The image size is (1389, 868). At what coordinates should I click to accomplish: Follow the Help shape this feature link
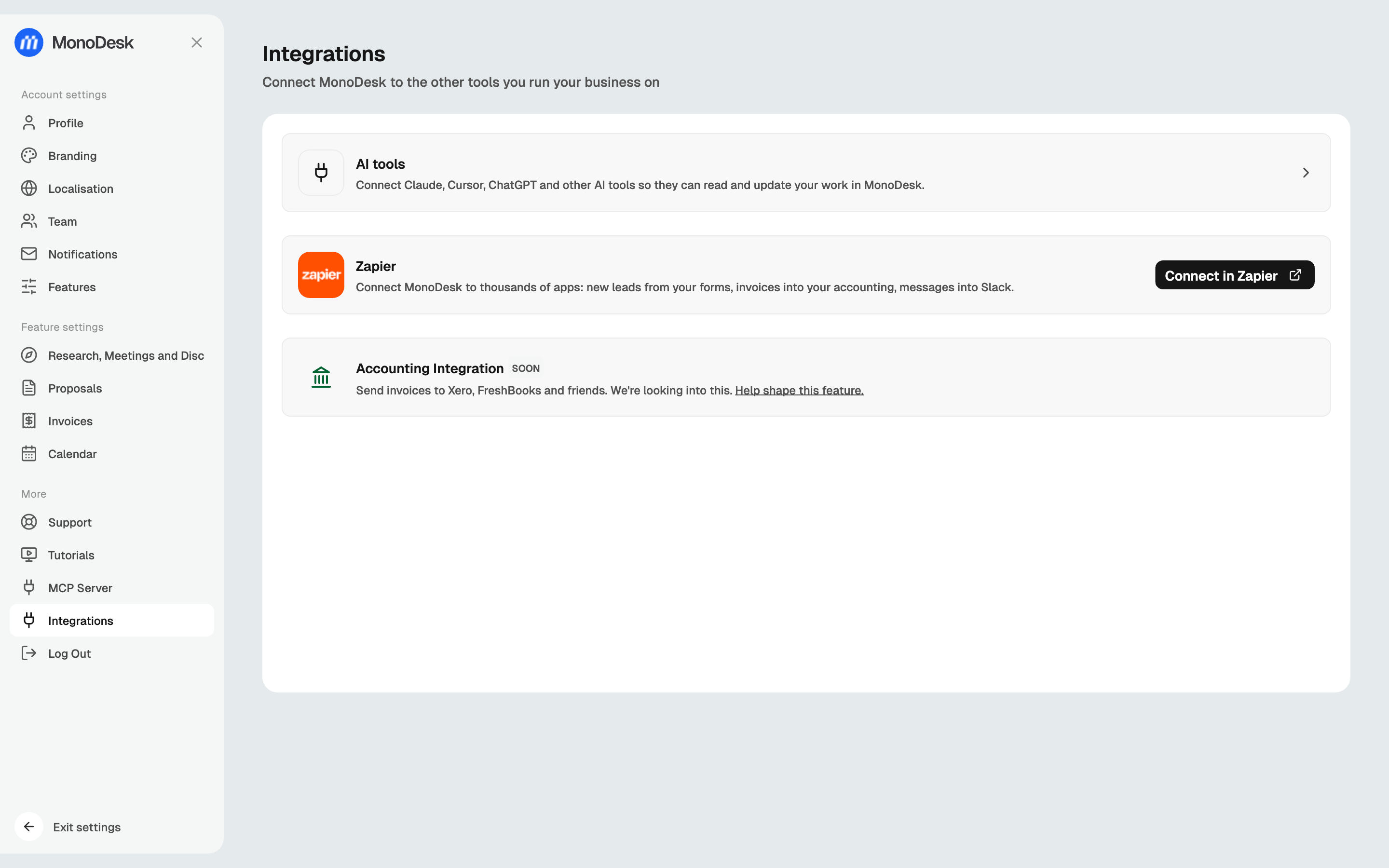click(799, 391)
